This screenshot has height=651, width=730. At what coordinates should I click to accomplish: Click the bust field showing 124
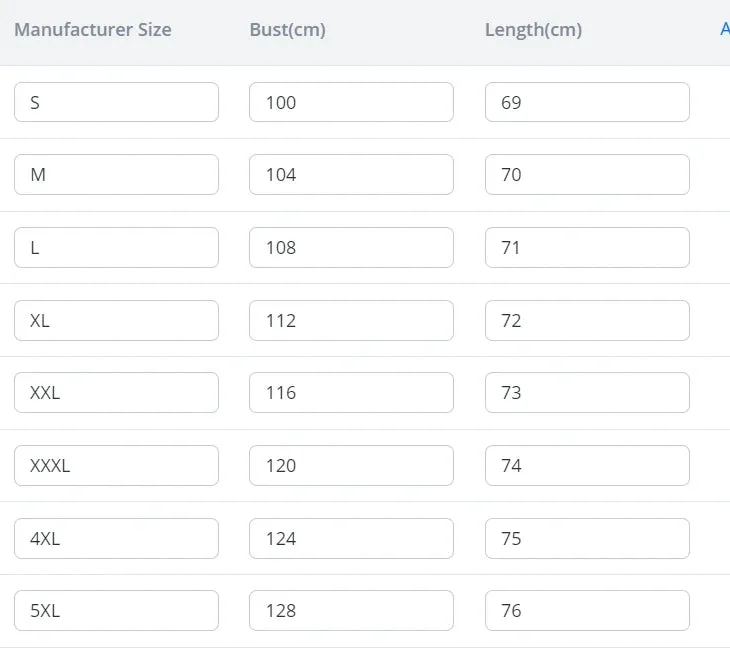pos(351,538)
